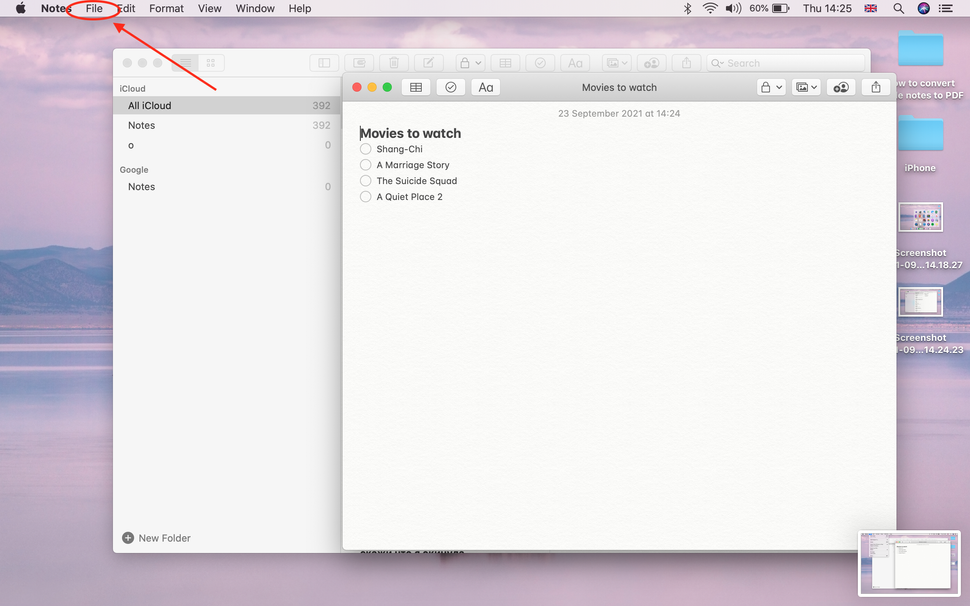Mark The Suicide Squad as done
Viewport: 970px width, 606px height.
[x=366, y=181]
